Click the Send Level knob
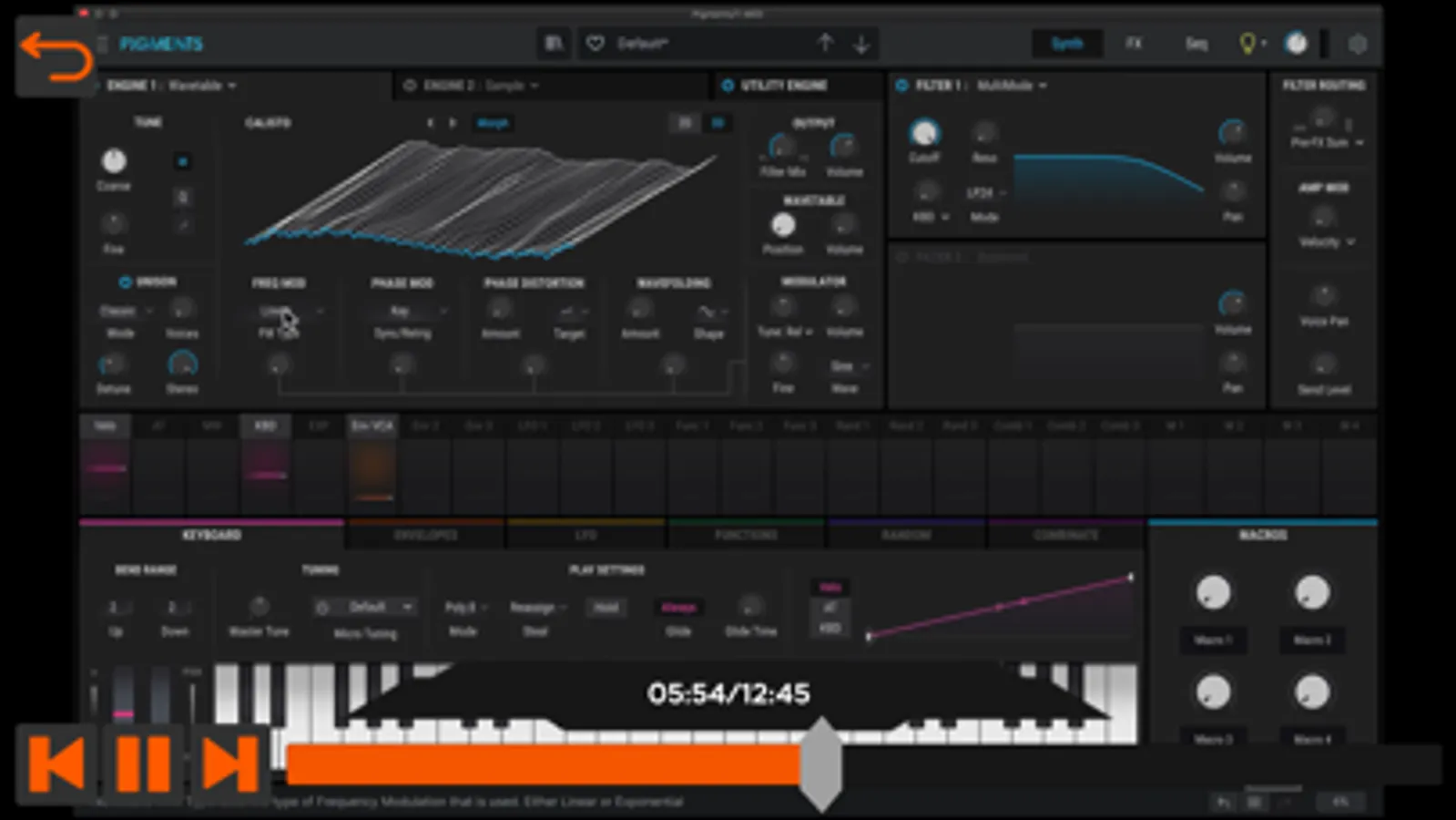The image size is (1456, 820). click(1323, 364)
